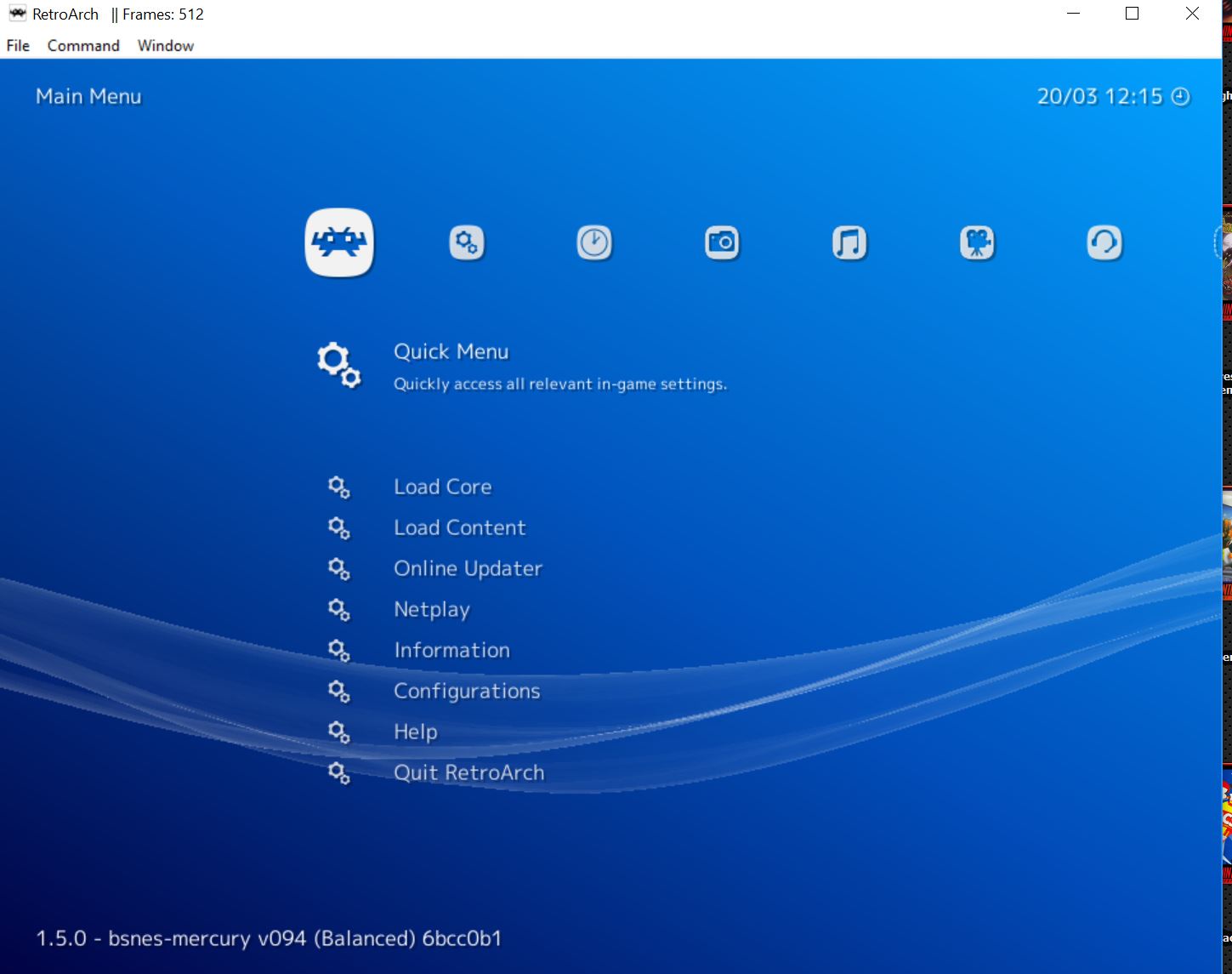Screen dimensions: 1232x974
Task: Click the gear icon beside Help
Action: (339, 732)
